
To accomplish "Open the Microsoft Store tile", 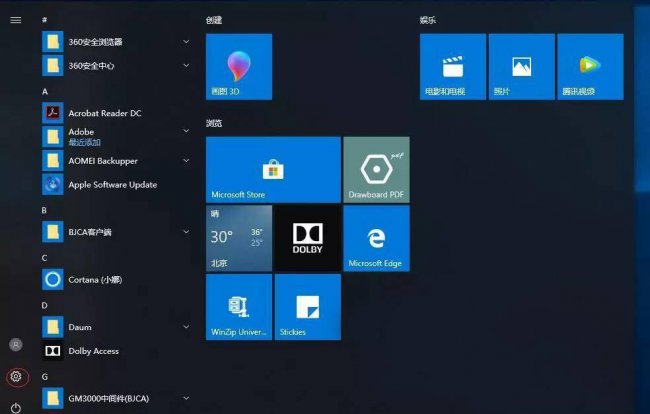I will point(274,170).
